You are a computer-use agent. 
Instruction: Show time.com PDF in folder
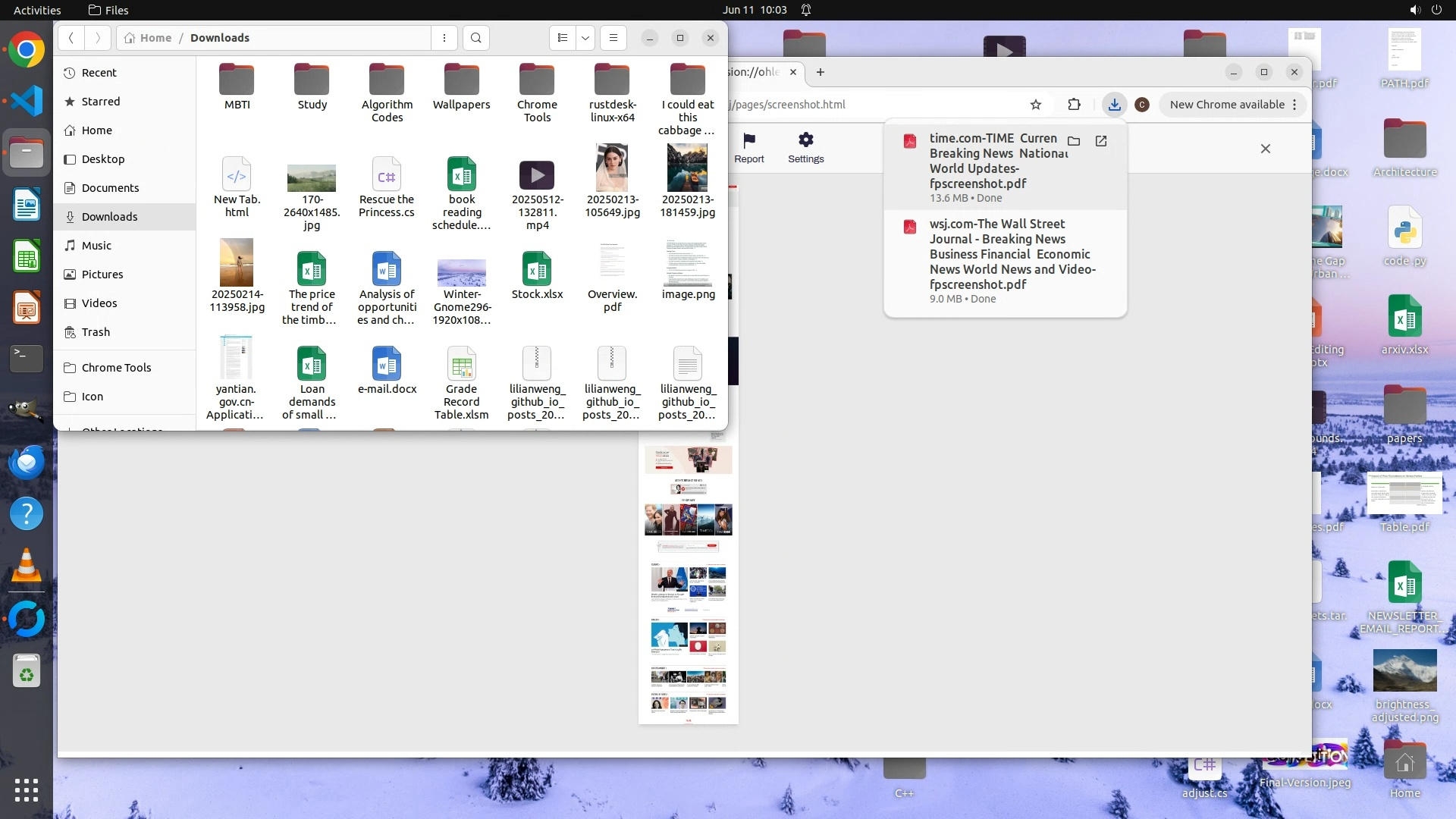pos(1074,141)
